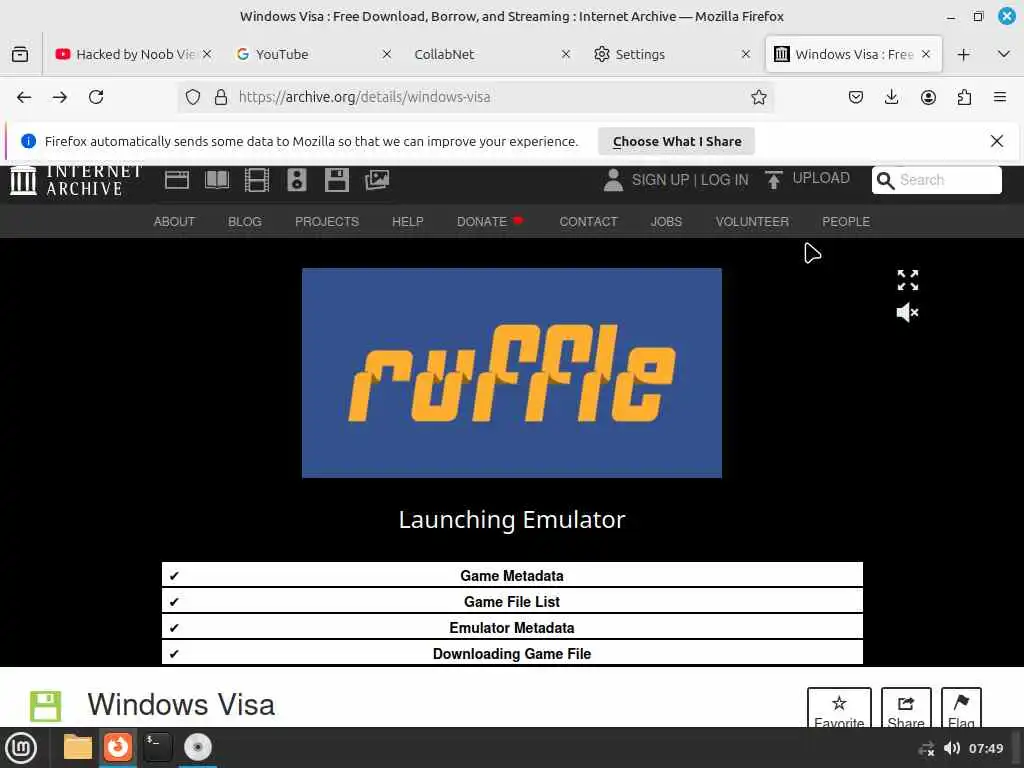Reload the current page
Screen dimensions: 1024x768
[96, 97]
